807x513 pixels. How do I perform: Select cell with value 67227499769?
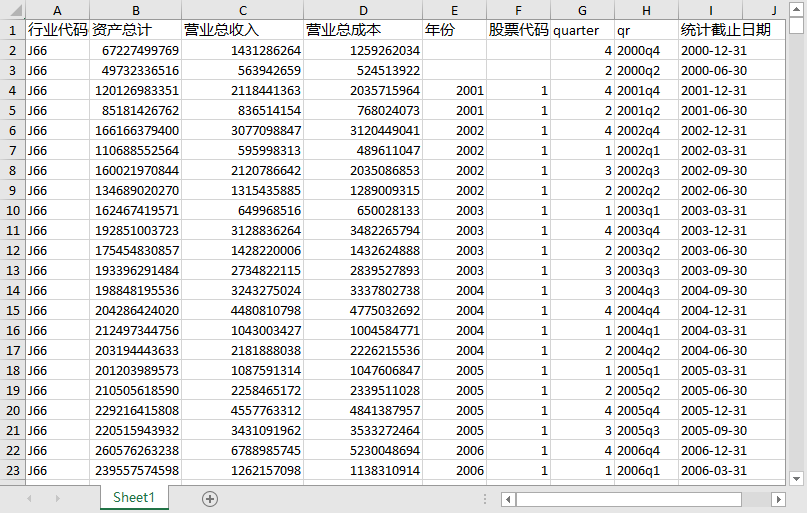[x=136, y=50]
